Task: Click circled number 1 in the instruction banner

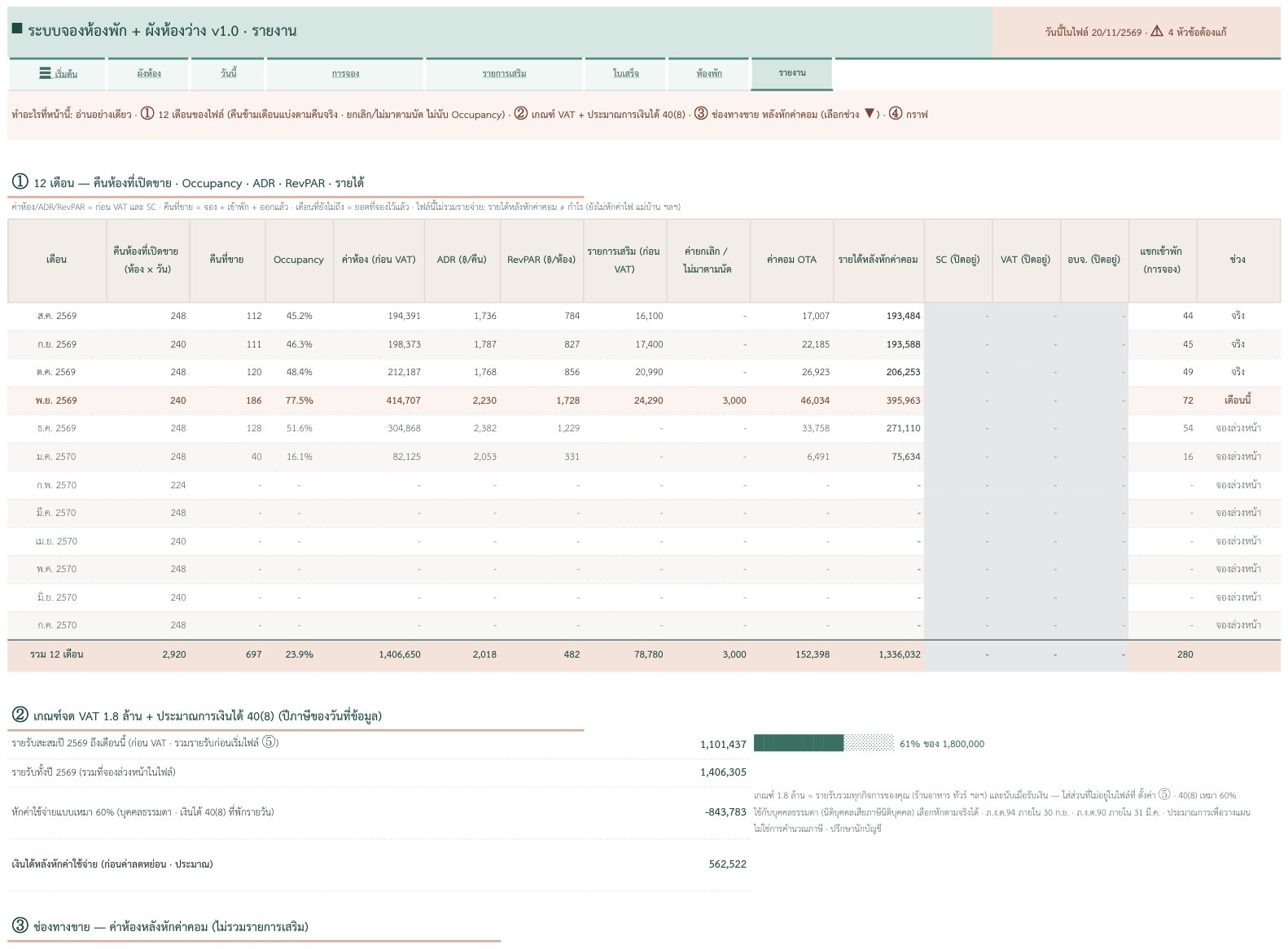Action: 147,114
